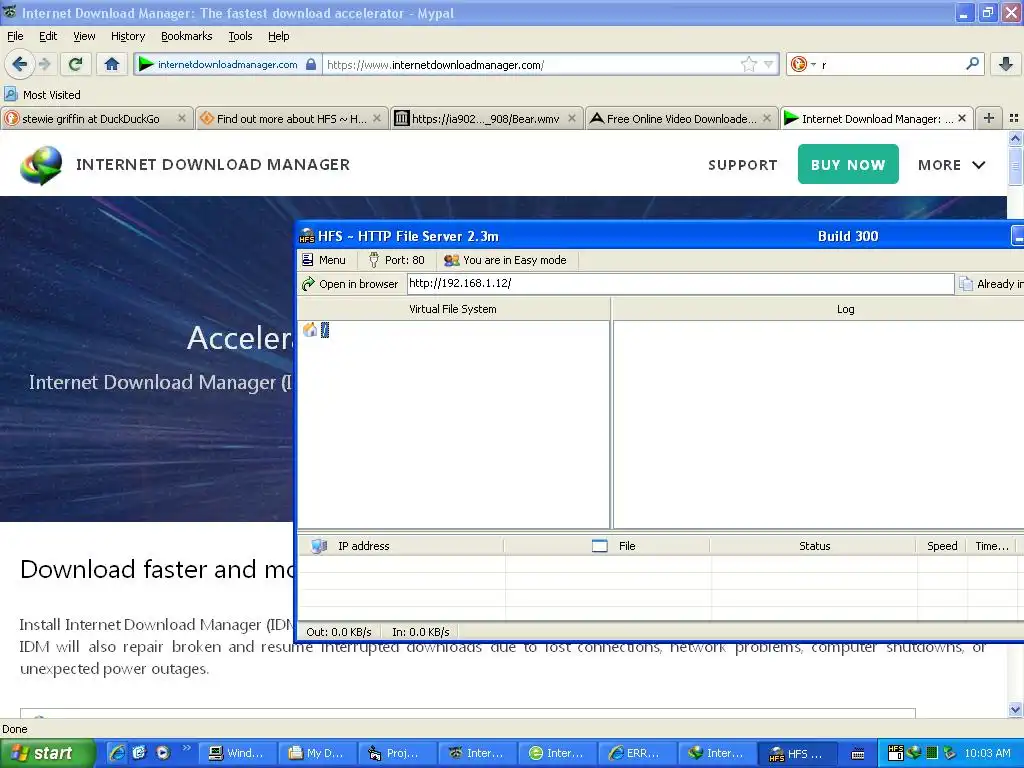Open the downloads arrow in Mypal toolbar

click(x=1006, y=64)
